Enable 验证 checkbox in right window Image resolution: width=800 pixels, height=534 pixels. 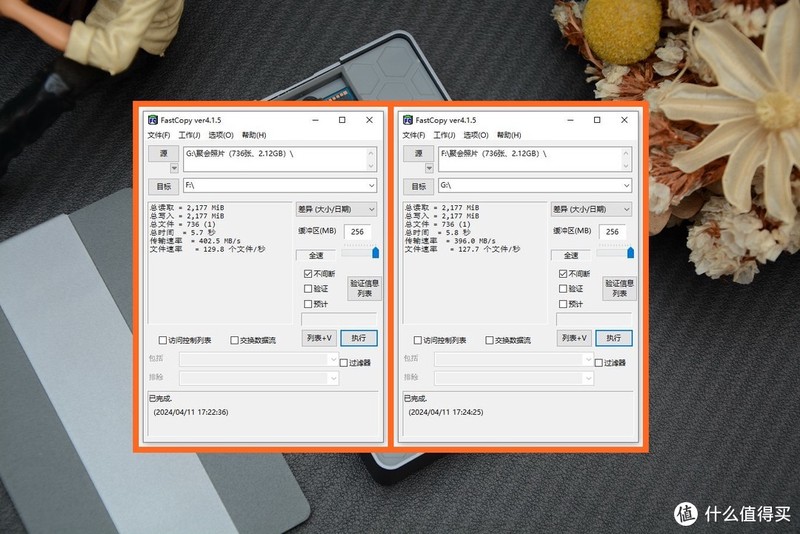(x=563, y=289)
